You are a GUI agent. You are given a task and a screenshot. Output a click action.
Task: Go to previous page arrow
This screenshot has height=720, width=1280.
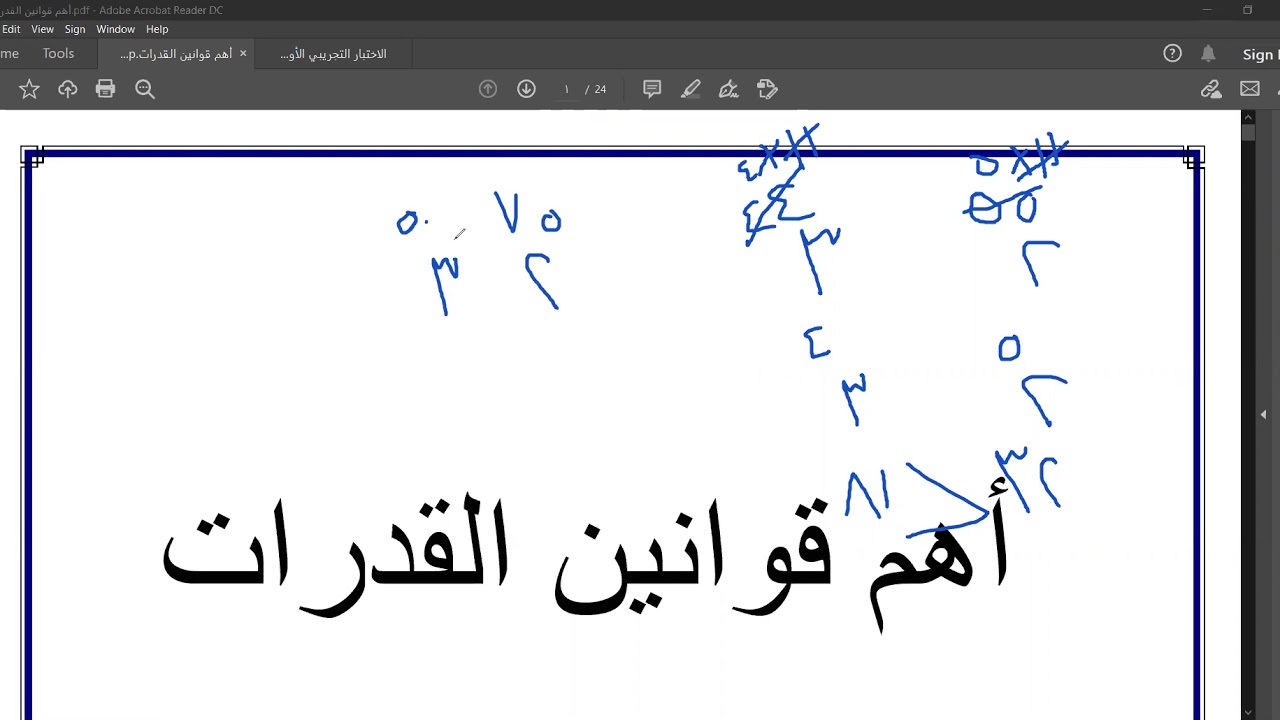[488, 89]
